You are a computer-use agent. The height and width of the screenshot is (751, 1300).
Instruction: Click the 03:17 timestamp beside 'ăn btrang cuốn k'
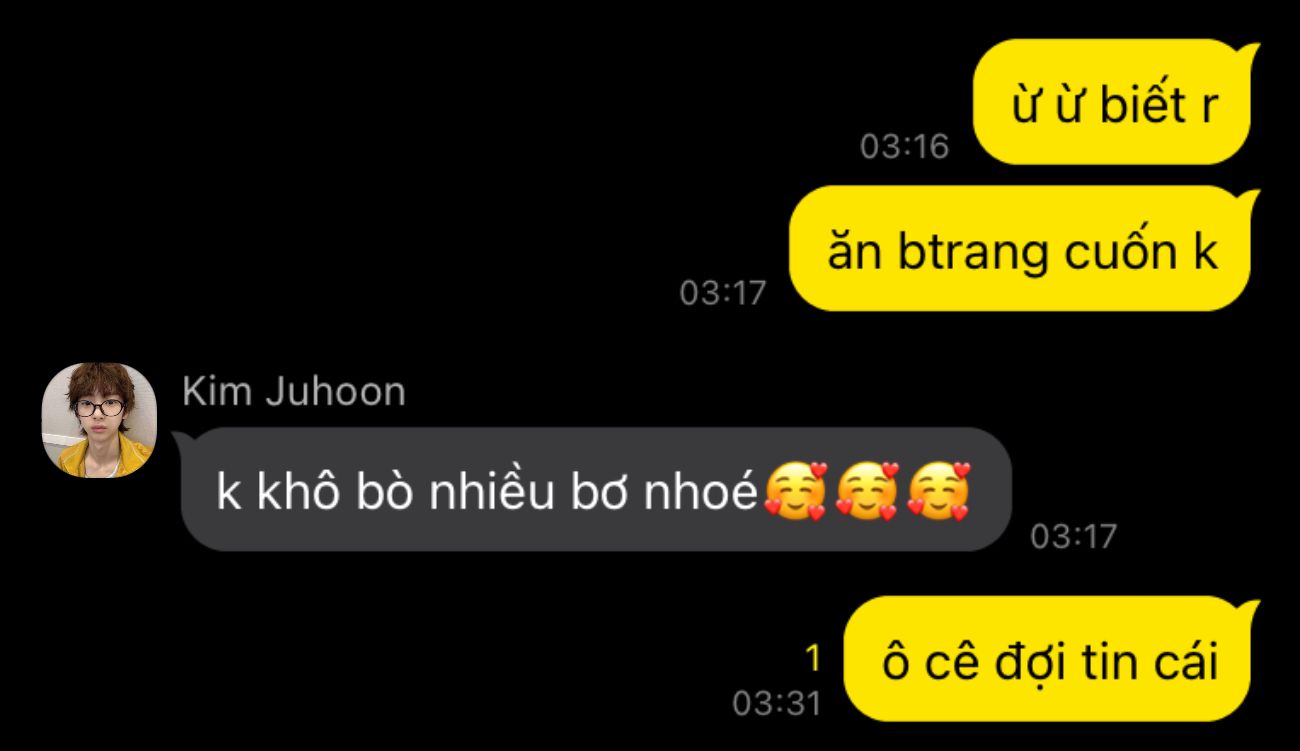723,293
